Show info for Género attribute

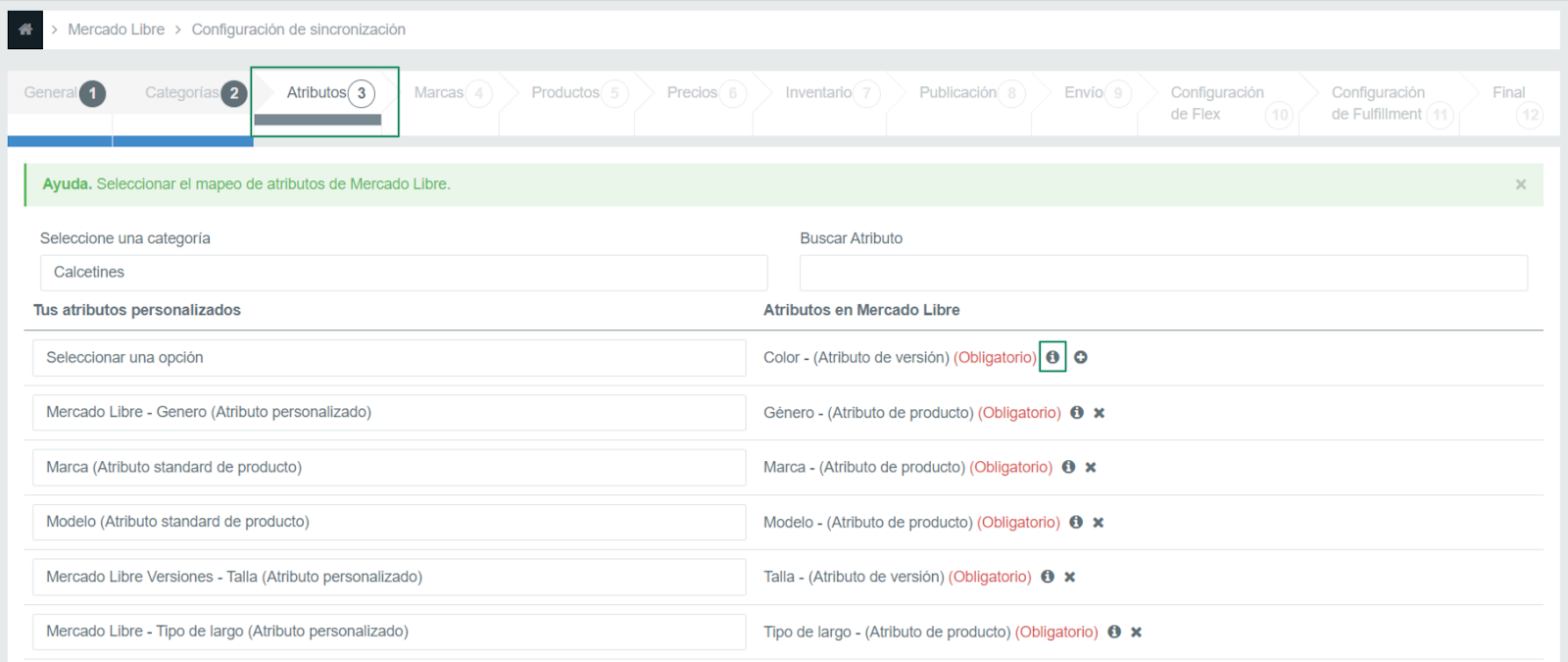tap(1077, 413)
